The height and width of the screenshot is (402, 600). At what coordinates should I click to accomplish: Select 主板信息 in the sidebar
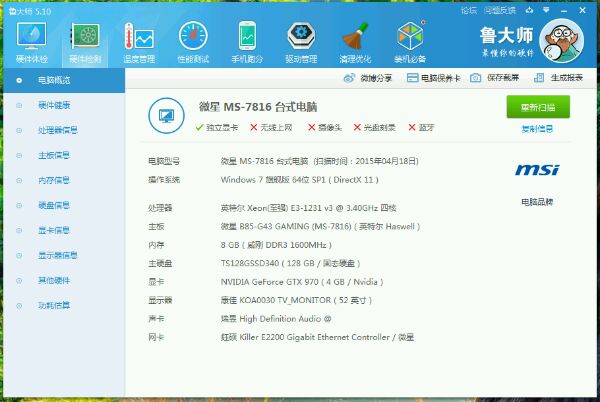coord(64,155)
